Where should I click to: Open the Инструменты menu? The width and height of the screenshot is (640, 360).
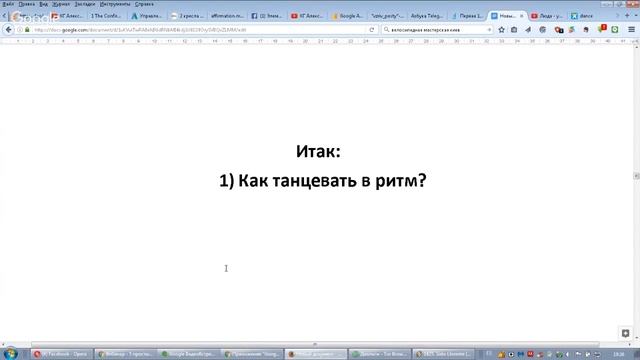(x=115, y=4)
